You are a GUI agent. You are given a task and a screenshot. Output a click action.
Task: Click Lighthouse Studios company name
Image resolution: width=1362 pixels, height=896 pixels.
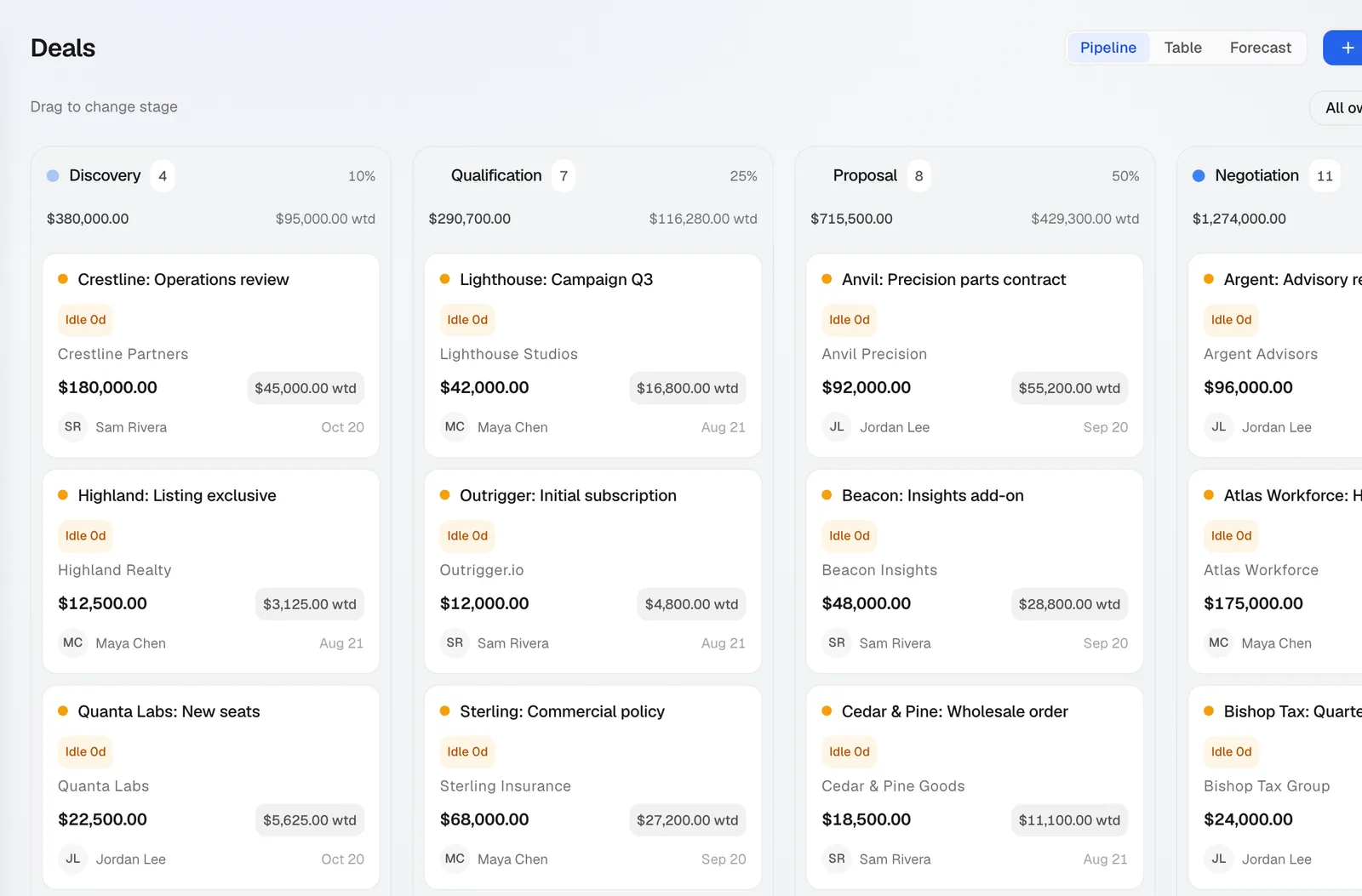[x=508, y=354]
